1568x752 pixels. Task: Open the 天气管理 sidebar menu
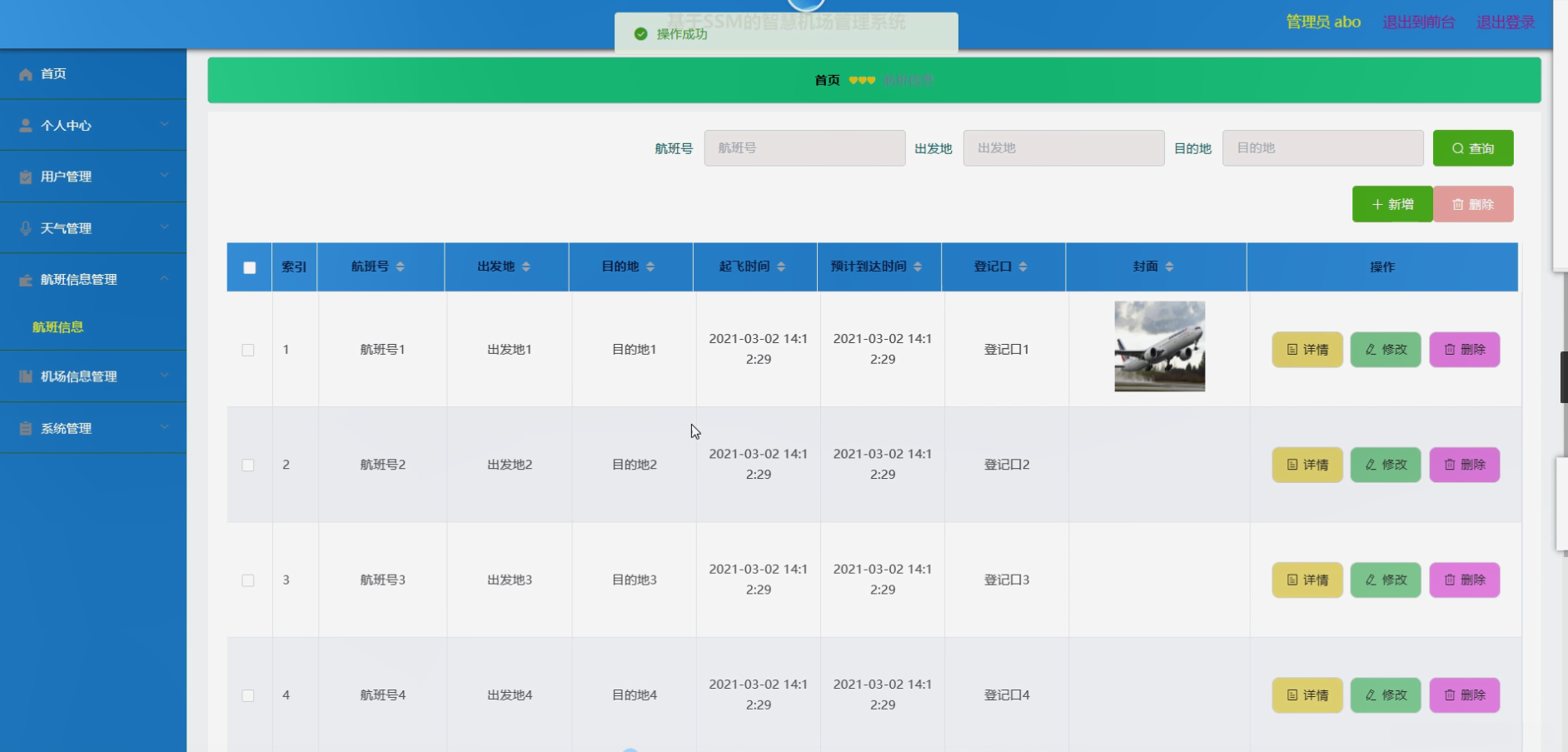(93, 228)
